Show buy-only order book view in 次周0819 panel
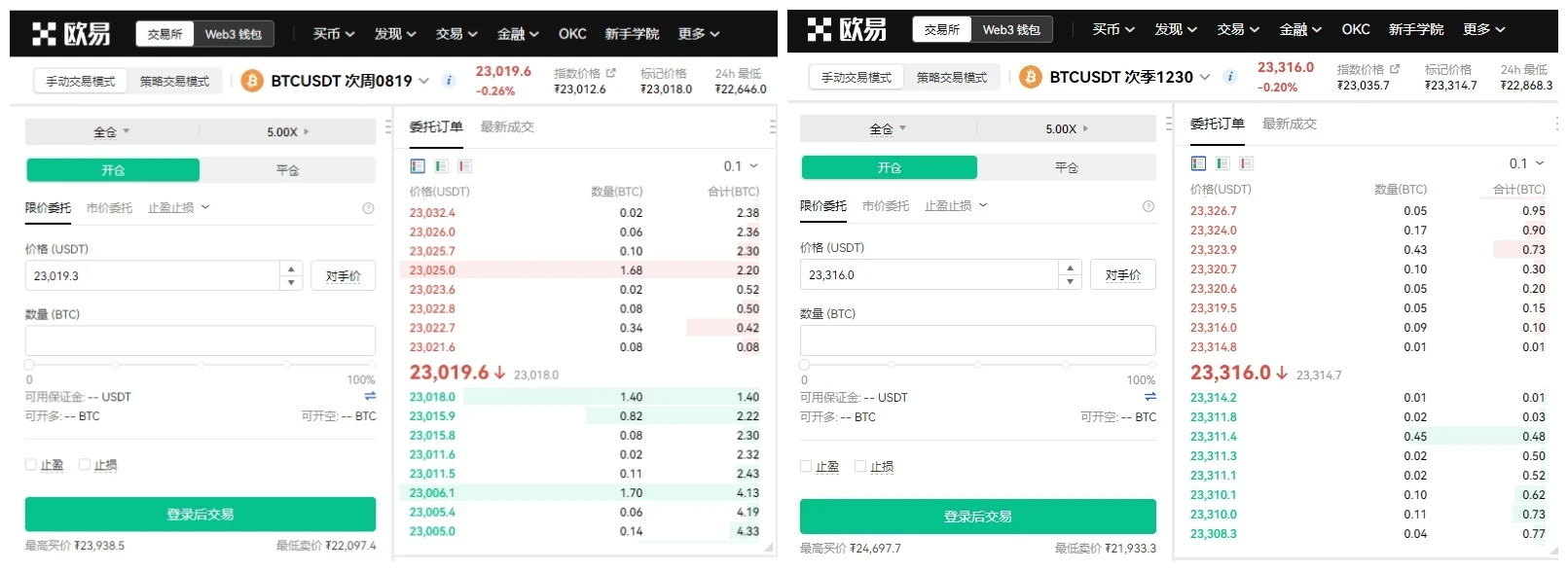This screenshot has height=571, width=1568. (441, 166)
